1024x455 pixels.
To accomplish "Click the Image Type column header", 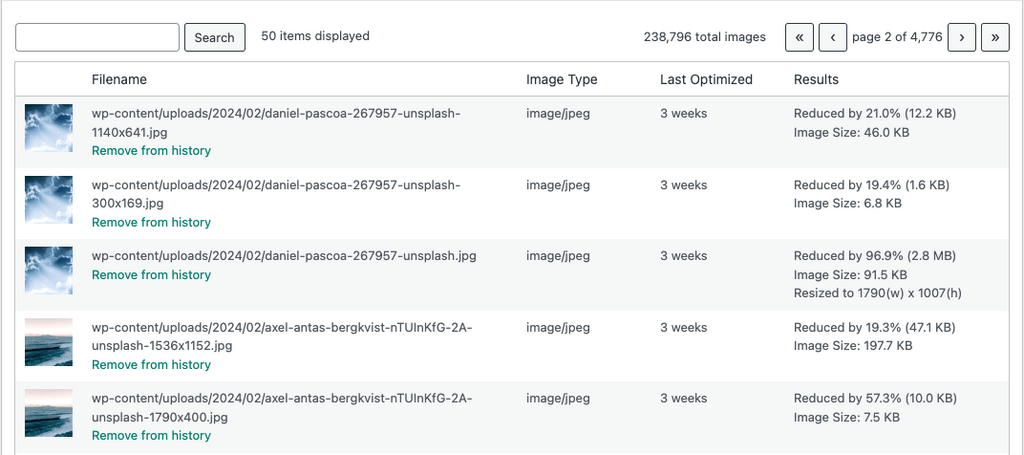I will point(561,79).
